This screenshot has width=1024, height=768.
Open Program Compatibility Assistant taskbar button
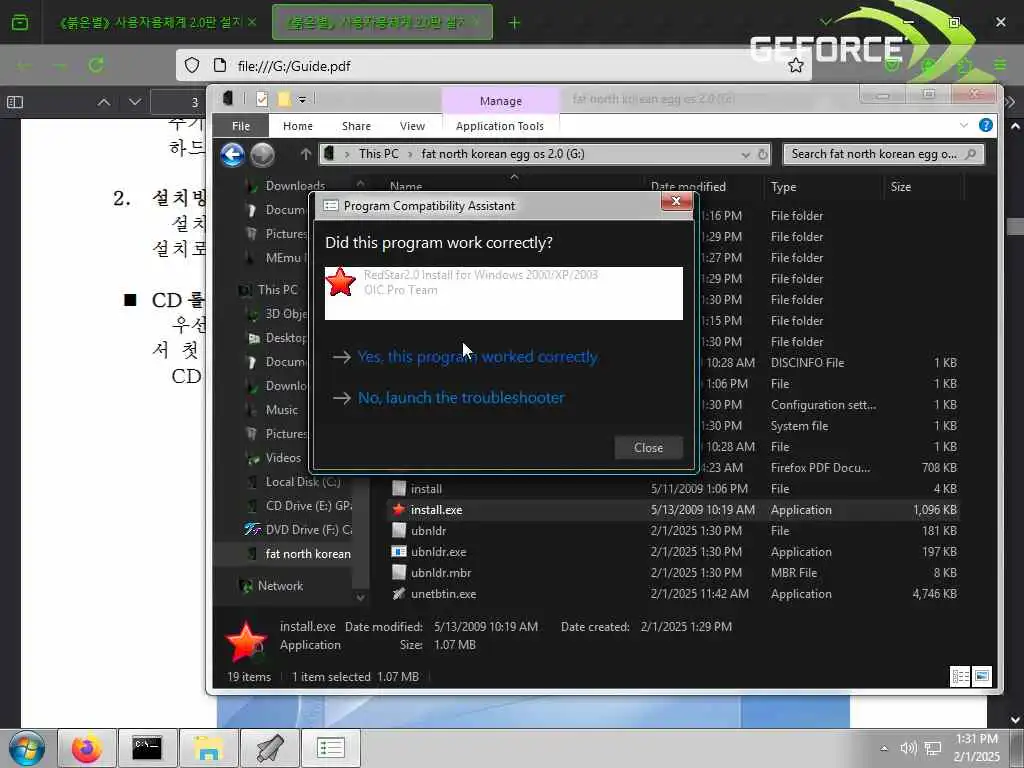(x=330, y=748)
